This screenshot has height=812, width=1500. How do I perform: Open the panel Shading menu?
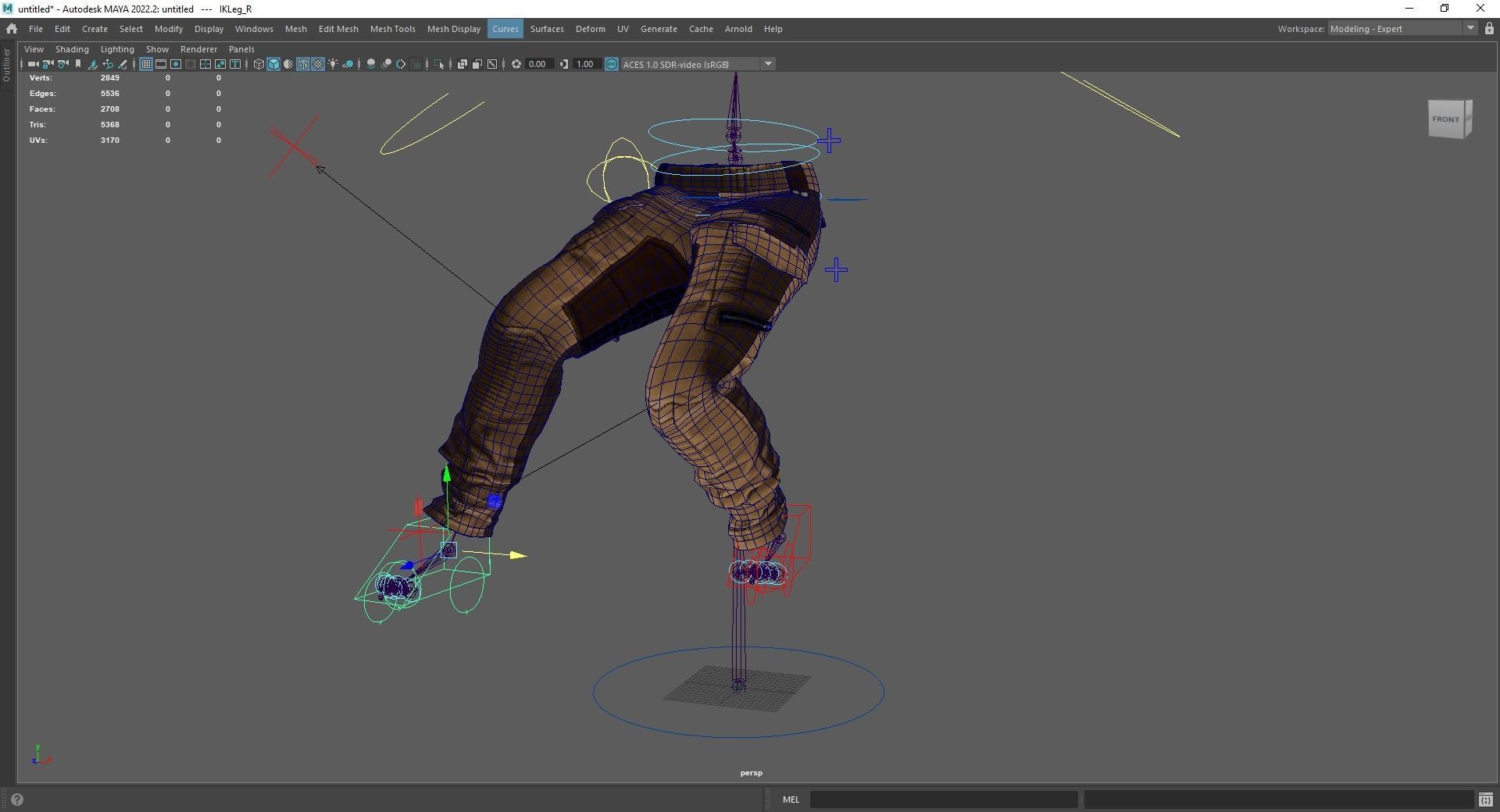tap(72, 49)
